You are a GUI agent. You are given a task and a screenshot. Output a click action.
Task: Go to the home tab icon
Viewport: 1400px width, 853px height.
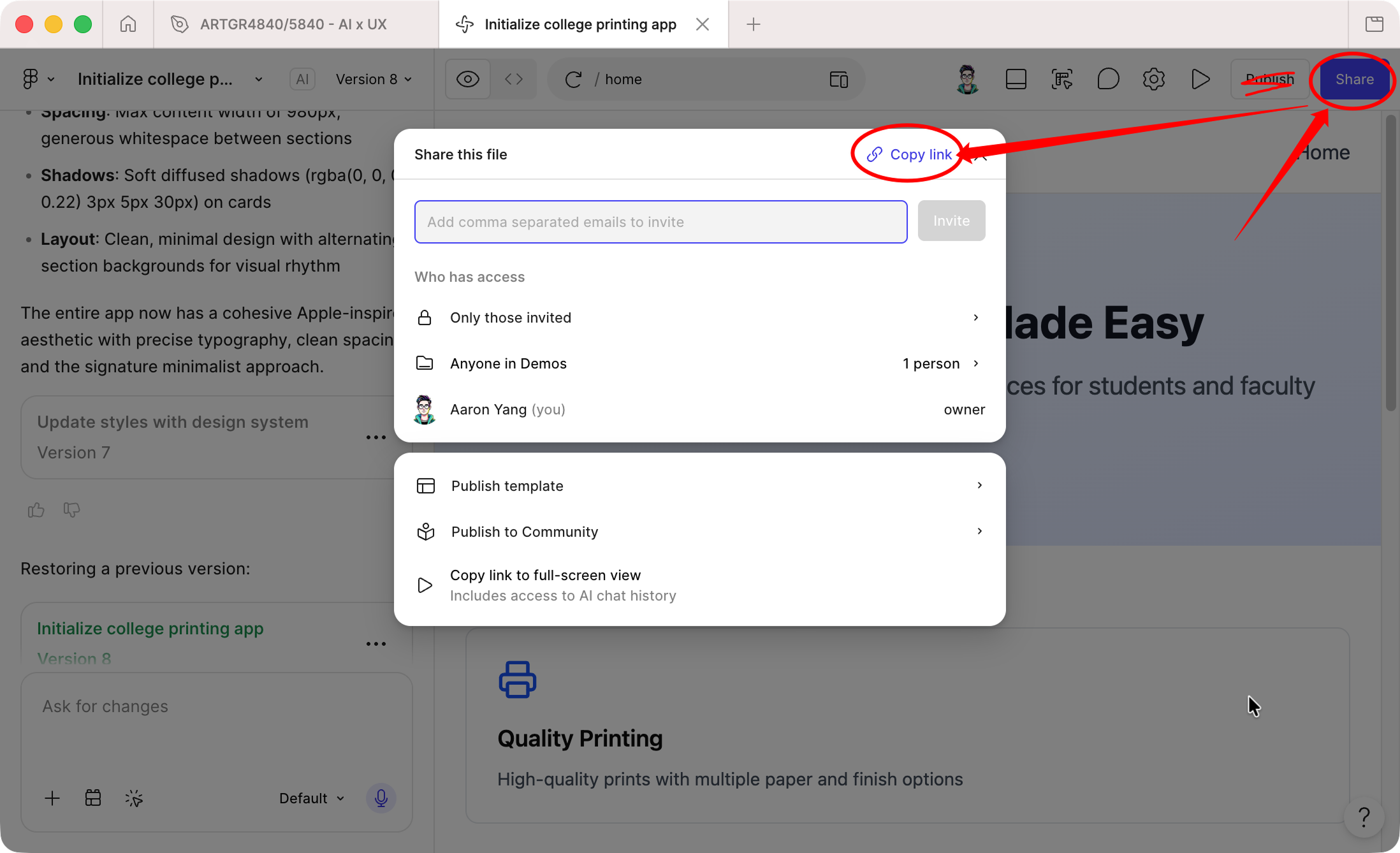click(128, 24)
